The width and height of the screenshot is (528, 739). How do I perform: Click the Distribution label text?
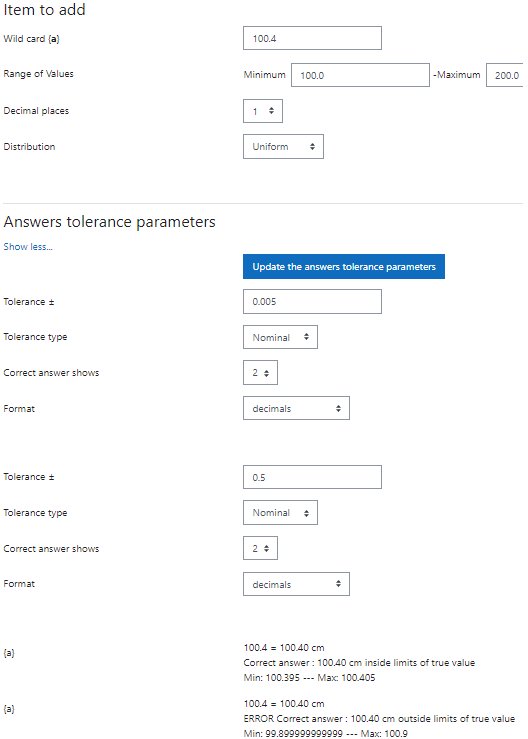click(x=29, y=147)
